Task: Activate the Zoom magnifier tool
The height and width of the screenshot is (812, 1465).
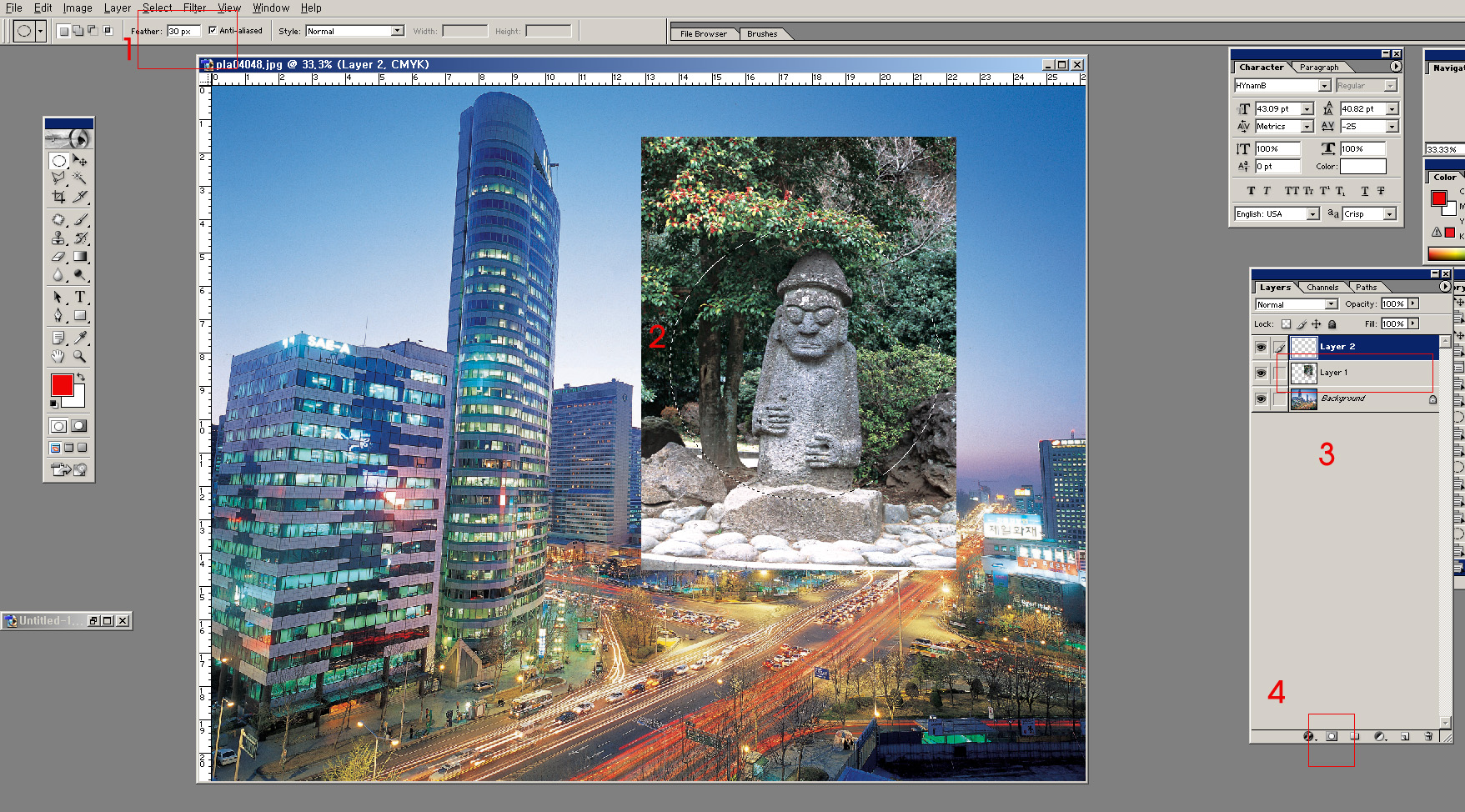Action: (80, 356)
